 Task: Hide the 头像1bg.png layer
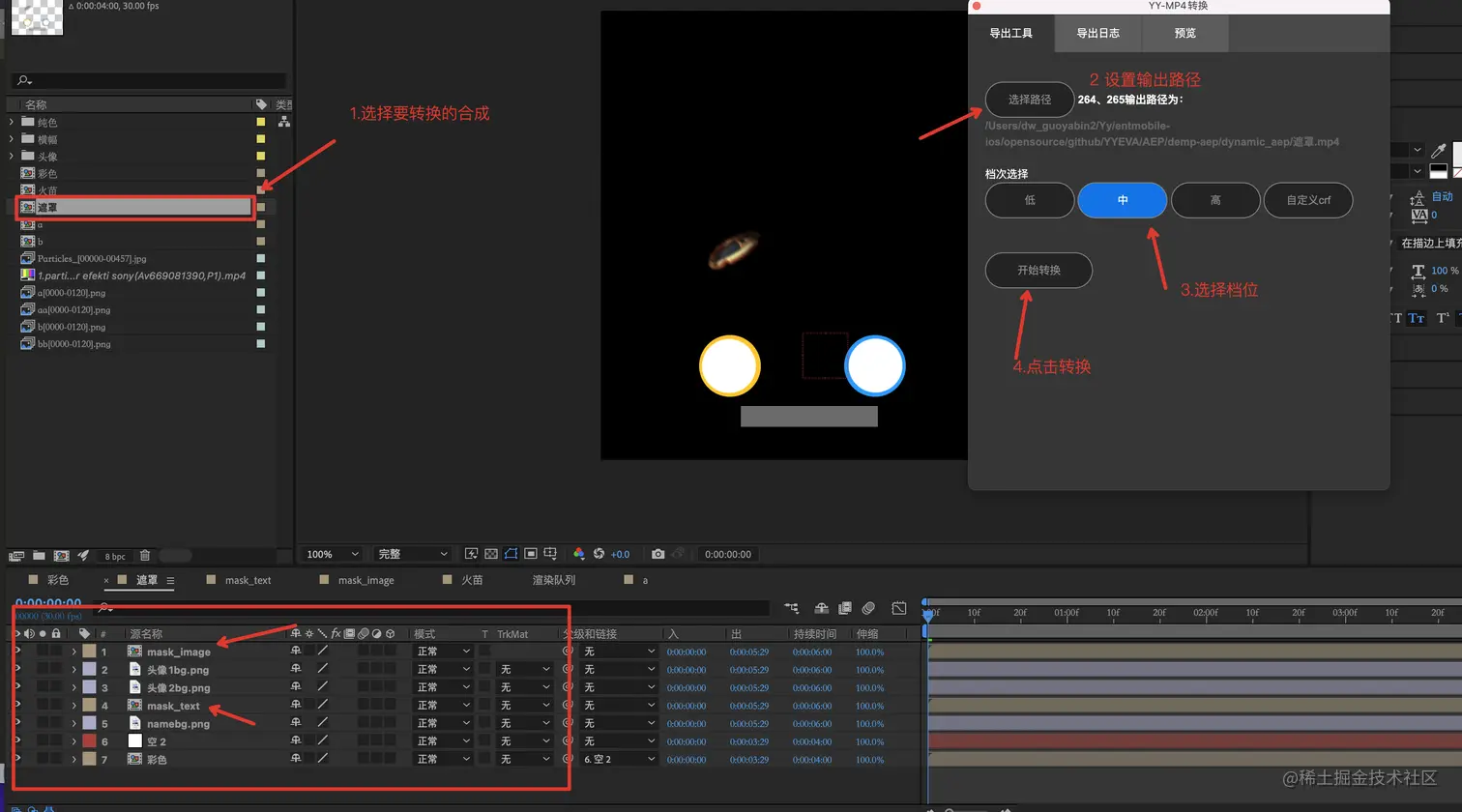[16, 669]
